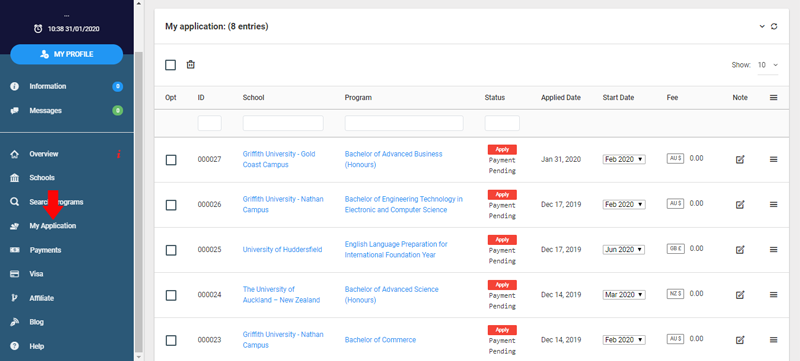
Task: Check the box for application 000026
Action: tap(171, 205)
